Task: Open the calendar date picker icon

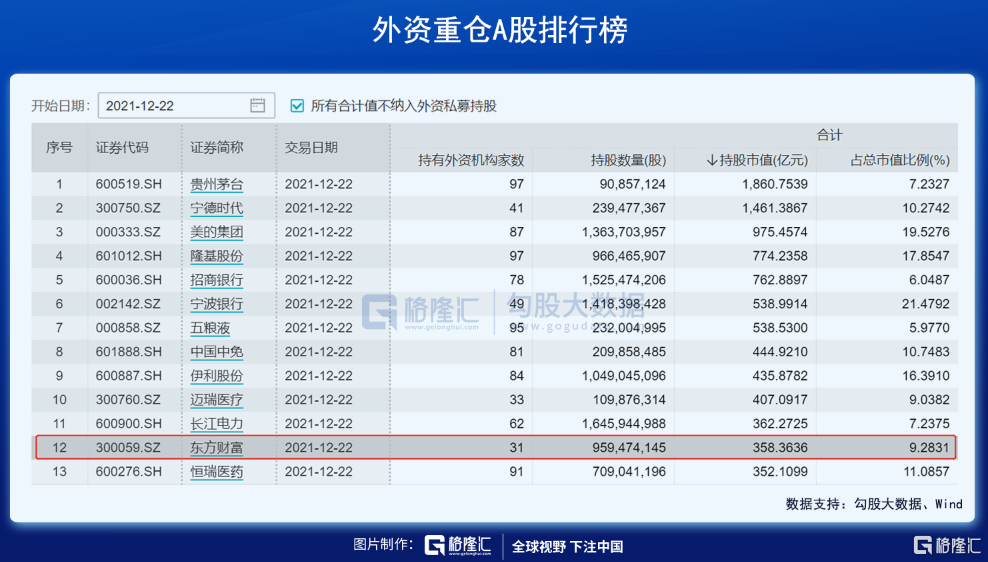Action: click(x=257, y=105)
